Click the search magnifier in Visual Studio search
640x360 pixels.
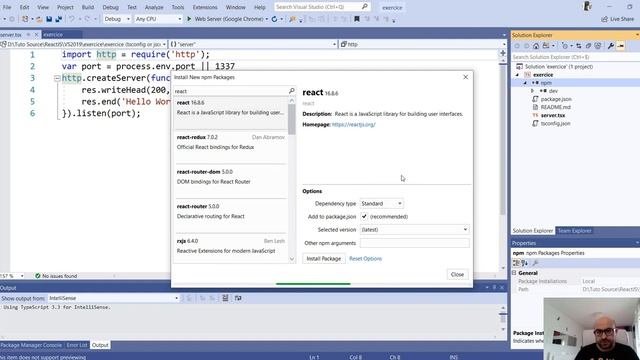point(364,7)
